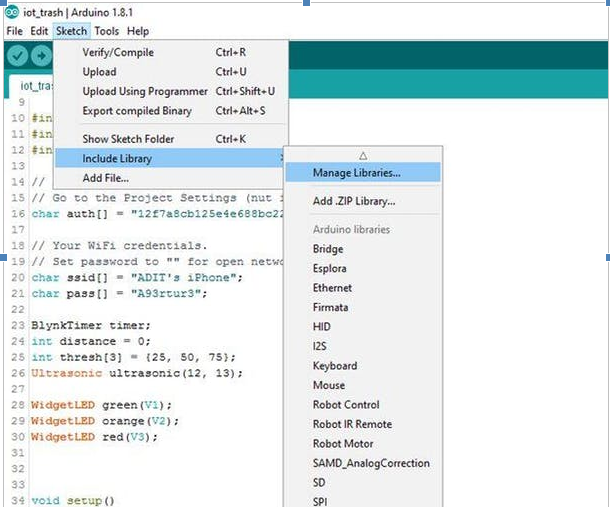
Task: Click the char auth[] token line
Action: 157,214
